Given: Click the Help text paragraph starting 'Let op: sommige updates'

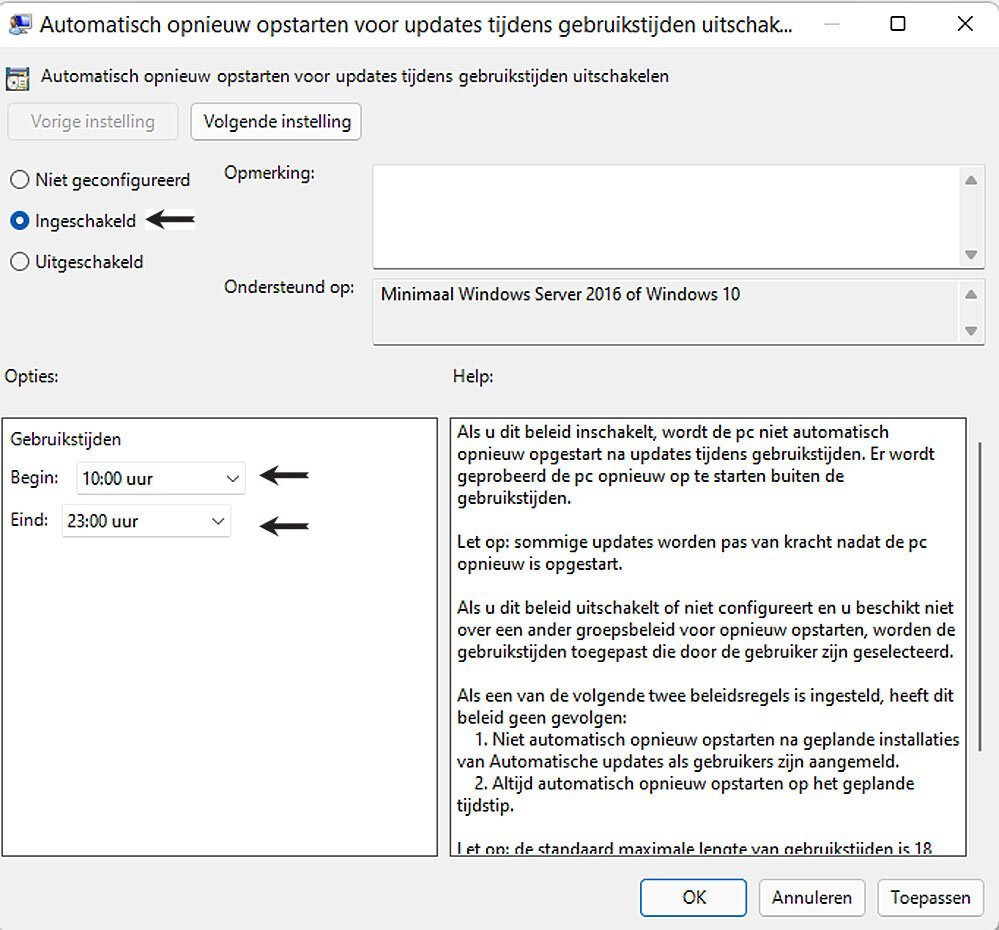Looking at the screenshot, I should (x=692, y=553).
